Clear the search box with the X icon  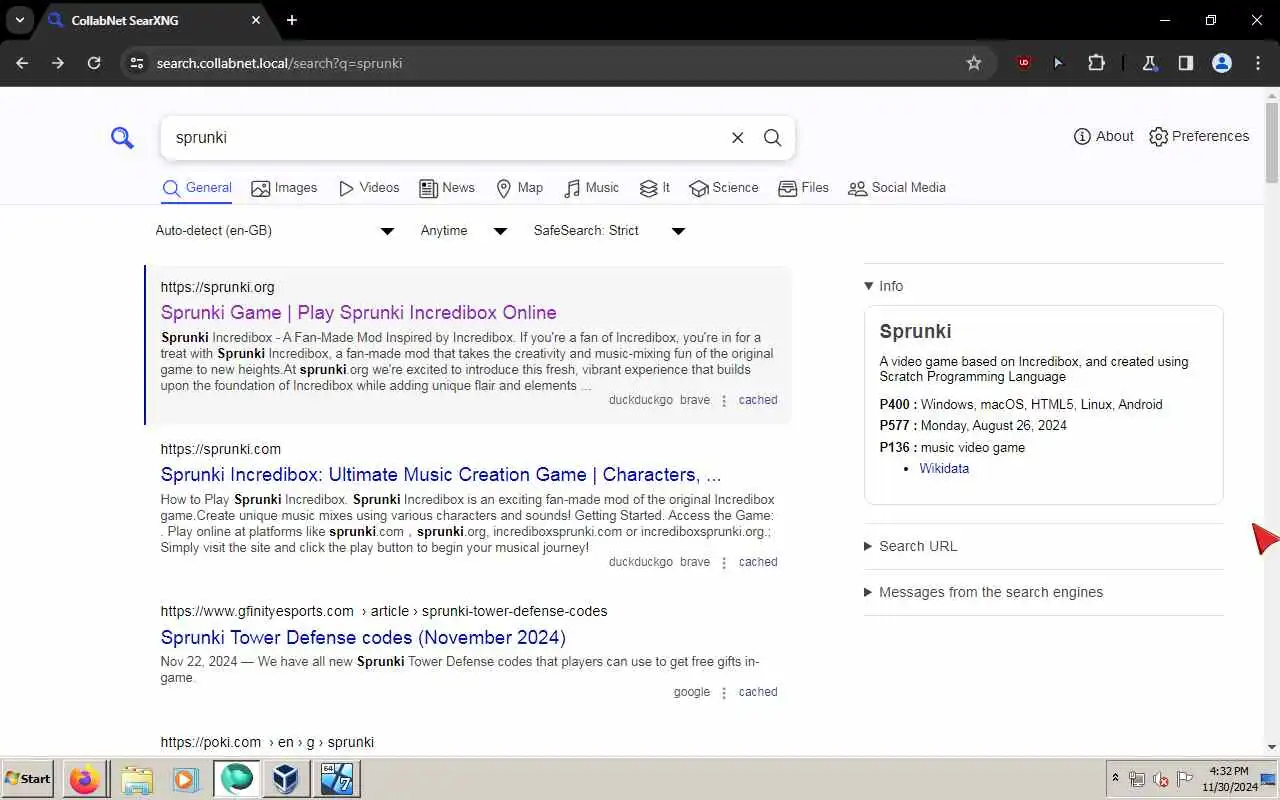[x=737, y=138]
